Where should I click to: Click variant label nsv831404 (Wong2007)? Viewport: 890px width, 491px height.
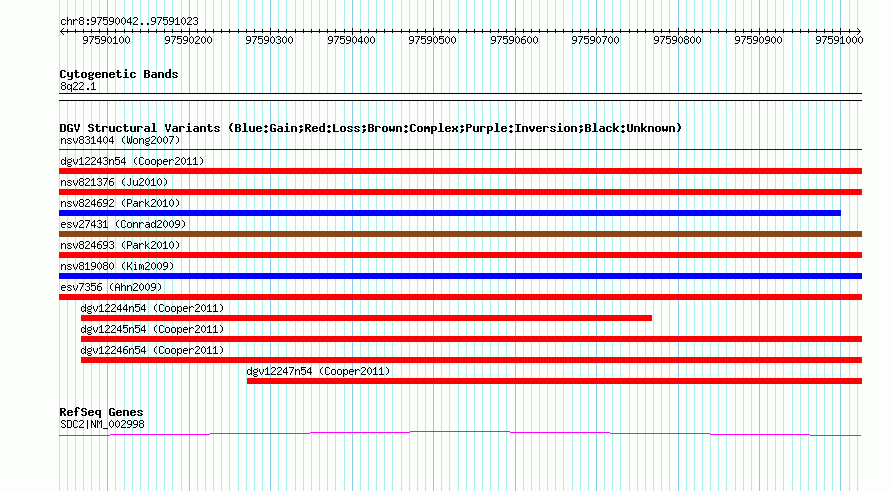coord(120,140)
